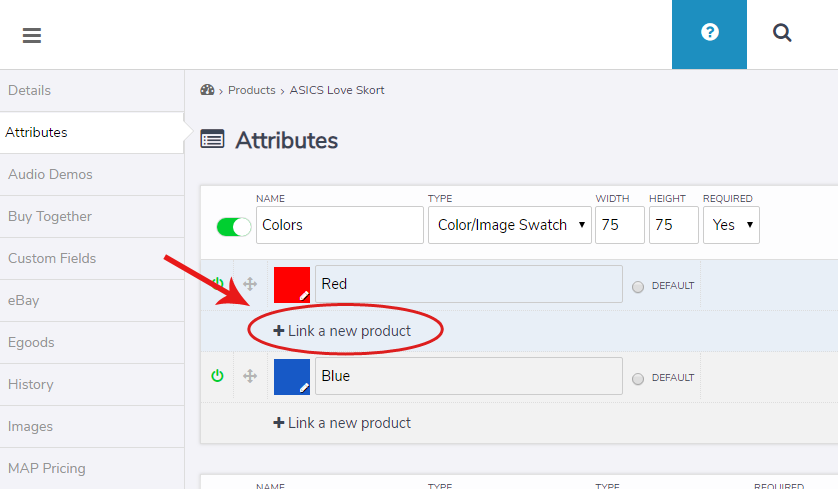Open the hamburger menu

32,35
